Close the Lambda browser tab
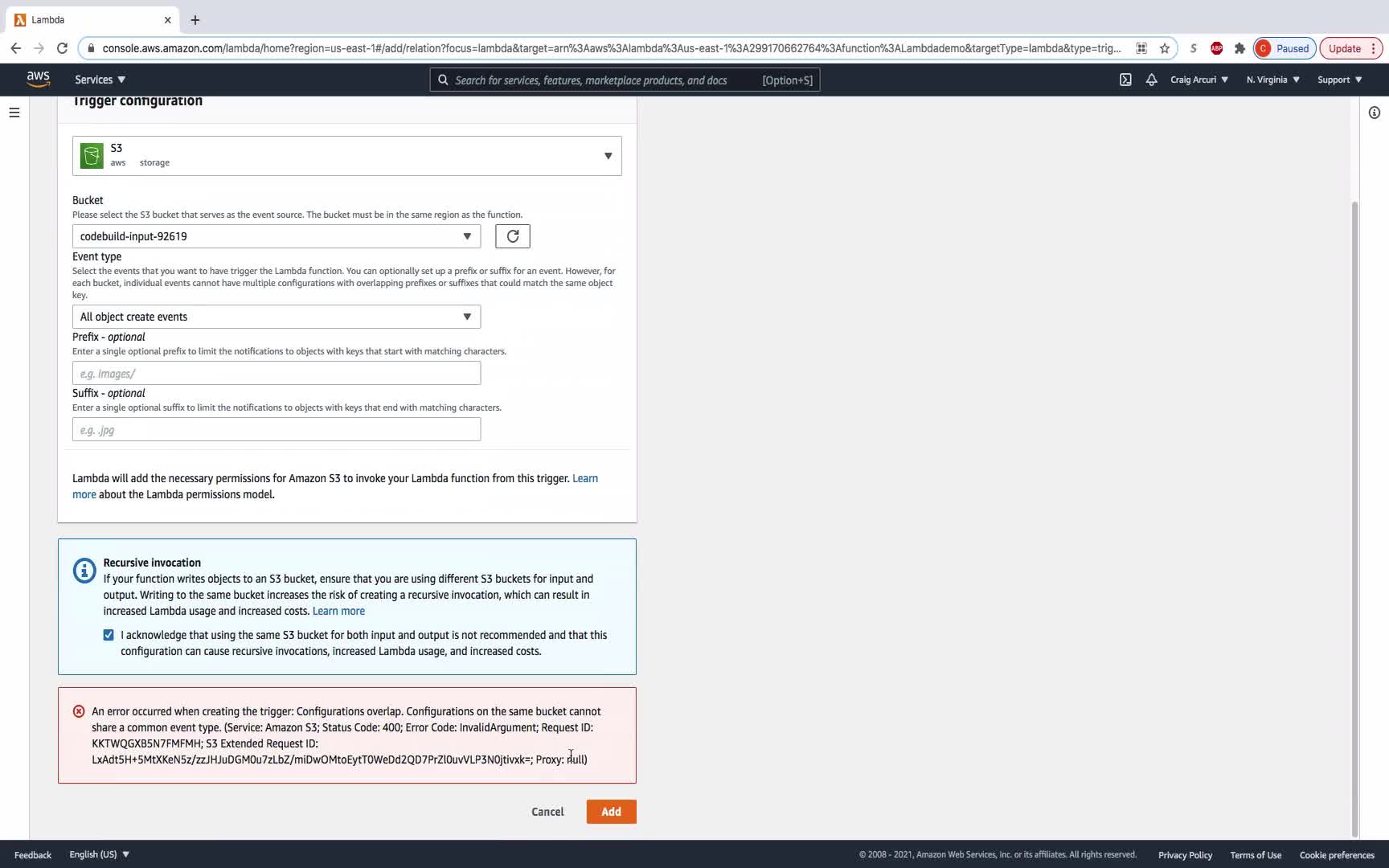 (167, 20)
